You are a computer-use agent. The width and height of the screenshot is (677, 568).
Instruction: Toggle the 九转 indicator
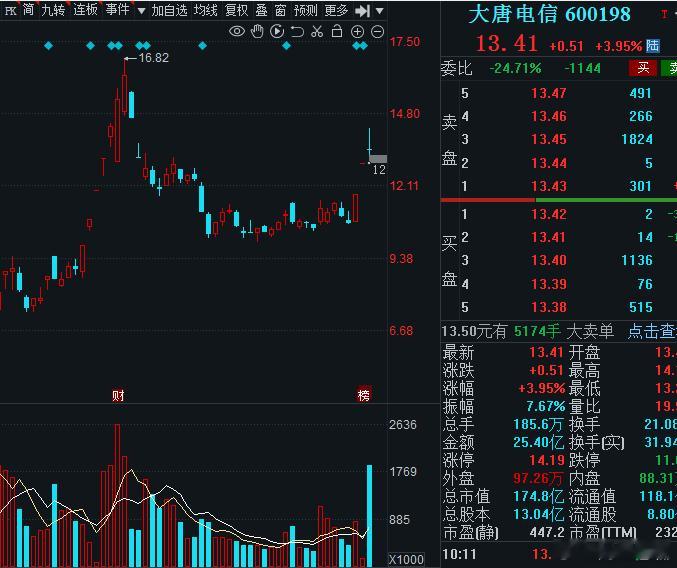[x=53, y=10]
